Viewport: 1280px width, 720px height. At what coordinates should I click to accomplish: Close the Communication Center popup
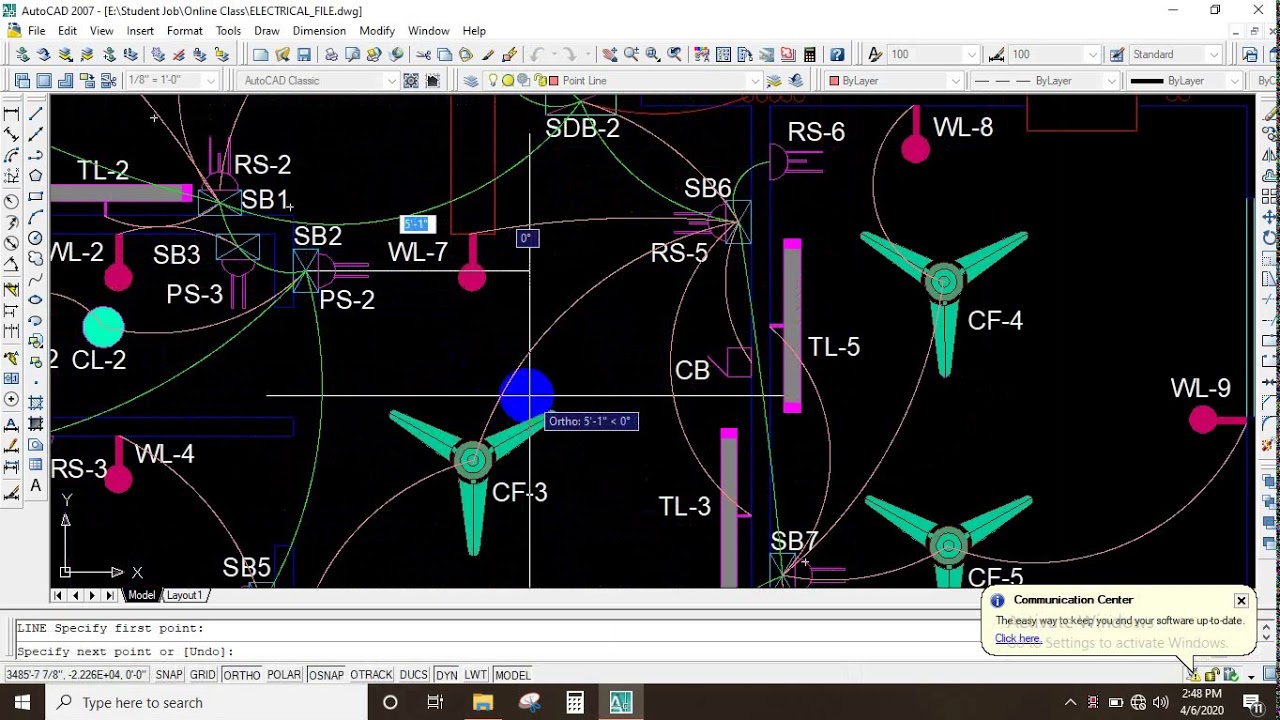click(x=1241, y=601)
